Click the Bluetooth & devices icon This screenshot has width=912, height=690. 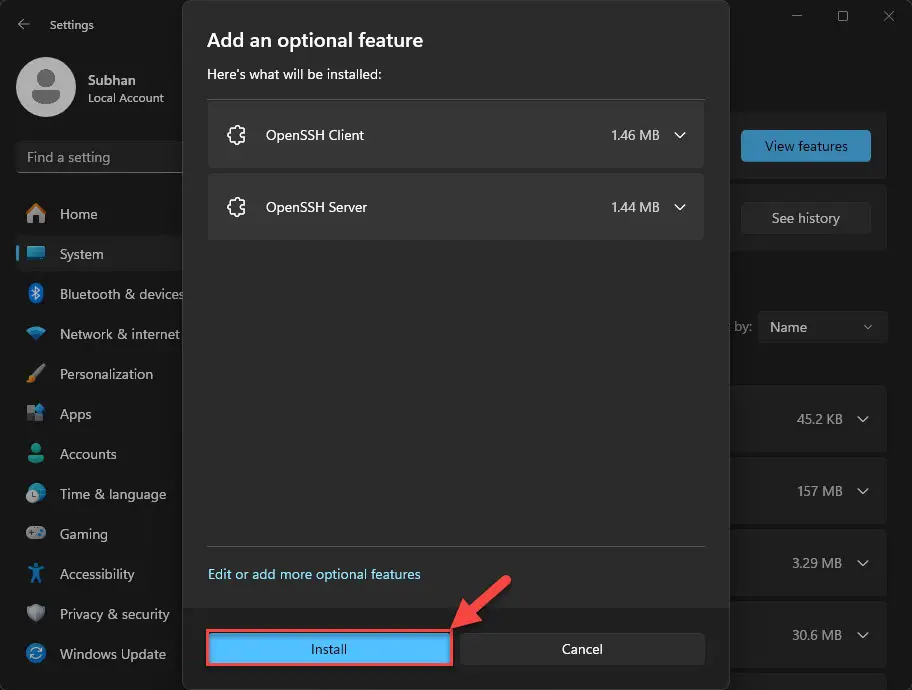pyautogui.click(x=36, y=294)
